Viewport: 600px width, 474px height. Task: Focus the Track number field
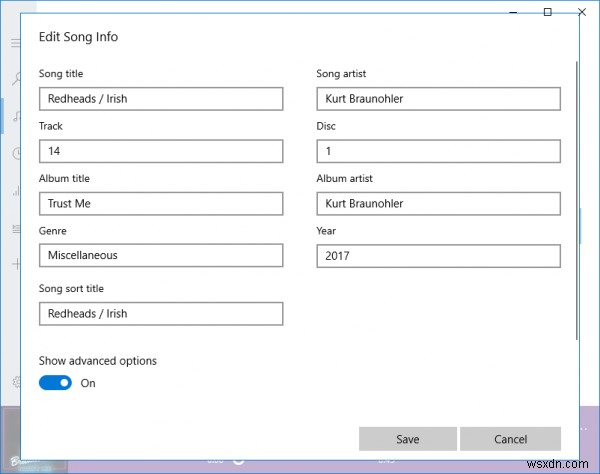(161, 151)
